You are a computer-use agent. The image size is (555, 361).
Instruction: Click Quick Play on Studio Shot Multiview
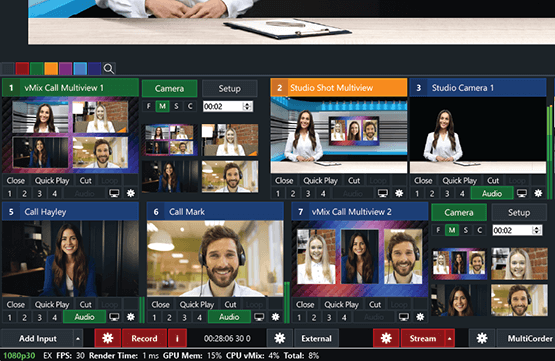(320, 180)
